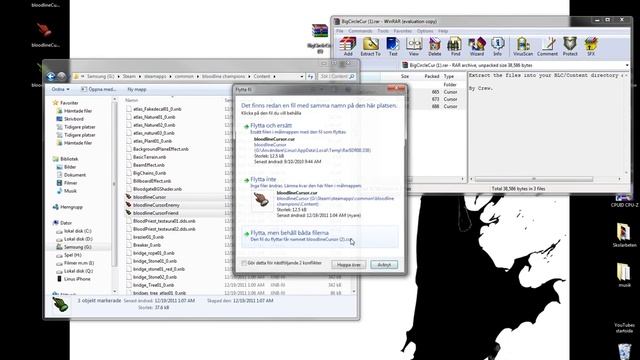640x360 pixels.
Task: Open the Recycle Bin desktop icon
Action: coord(624,352)
